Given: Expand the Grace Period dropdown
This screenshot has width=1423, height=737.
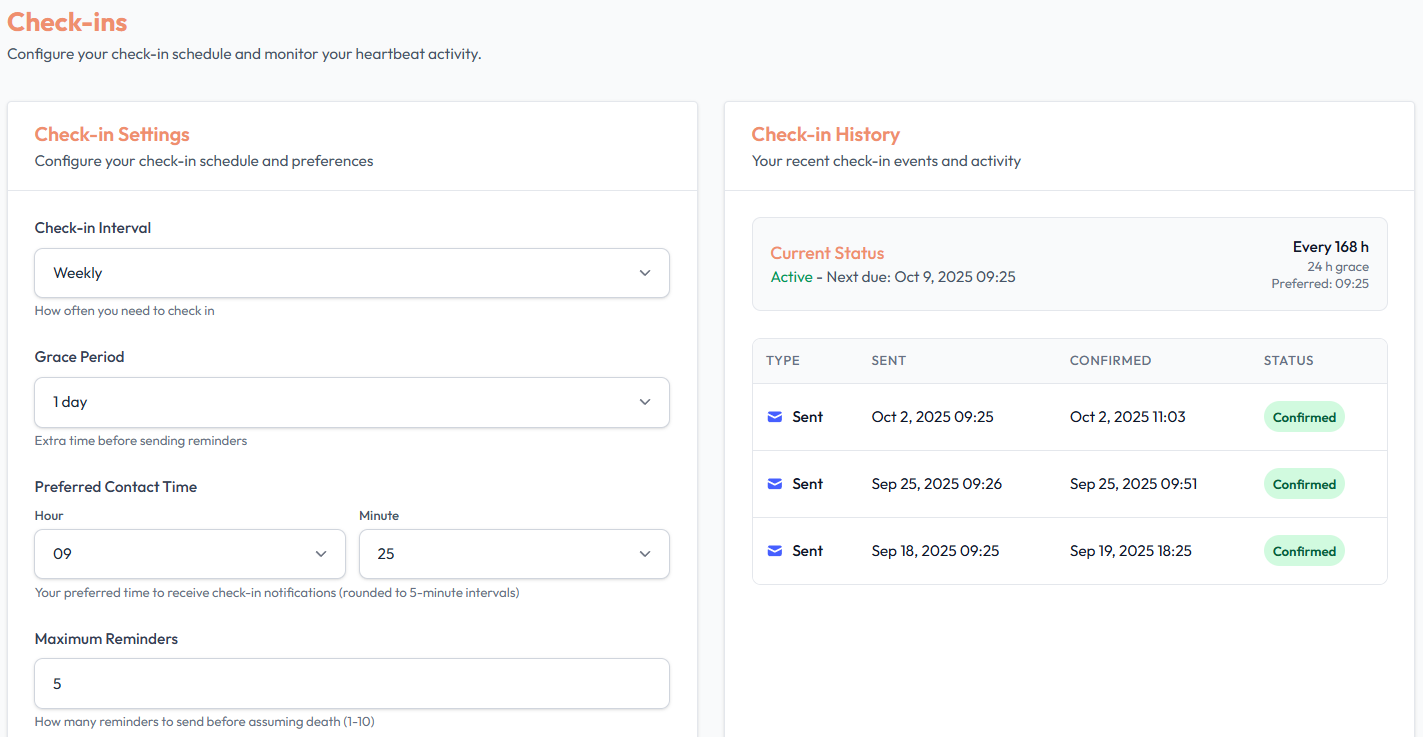Looking at the screenshot, I should [x=352, y=402].
